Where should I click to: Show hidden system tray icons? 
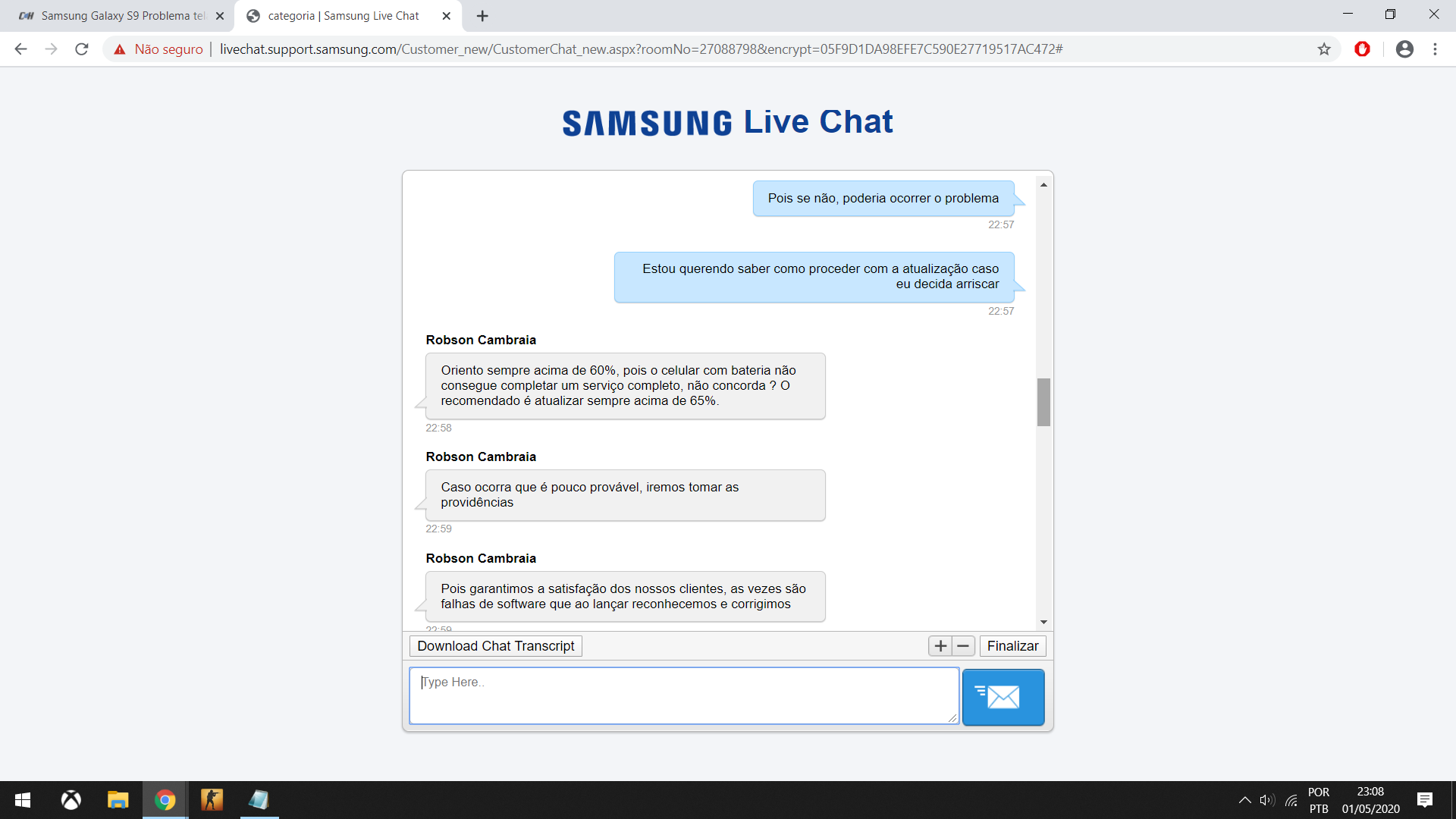coord(1244,800)
